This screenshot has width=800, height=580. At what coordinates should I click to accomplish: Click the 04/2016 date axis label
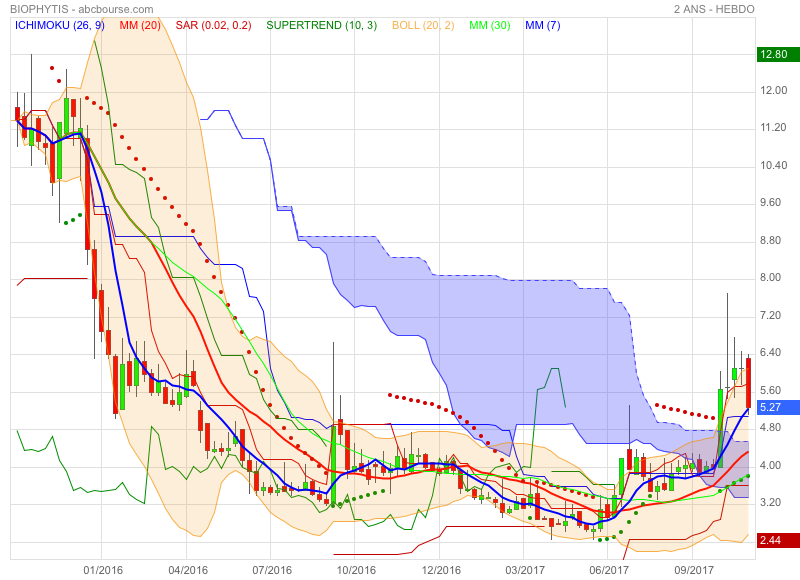click(188, 570)
